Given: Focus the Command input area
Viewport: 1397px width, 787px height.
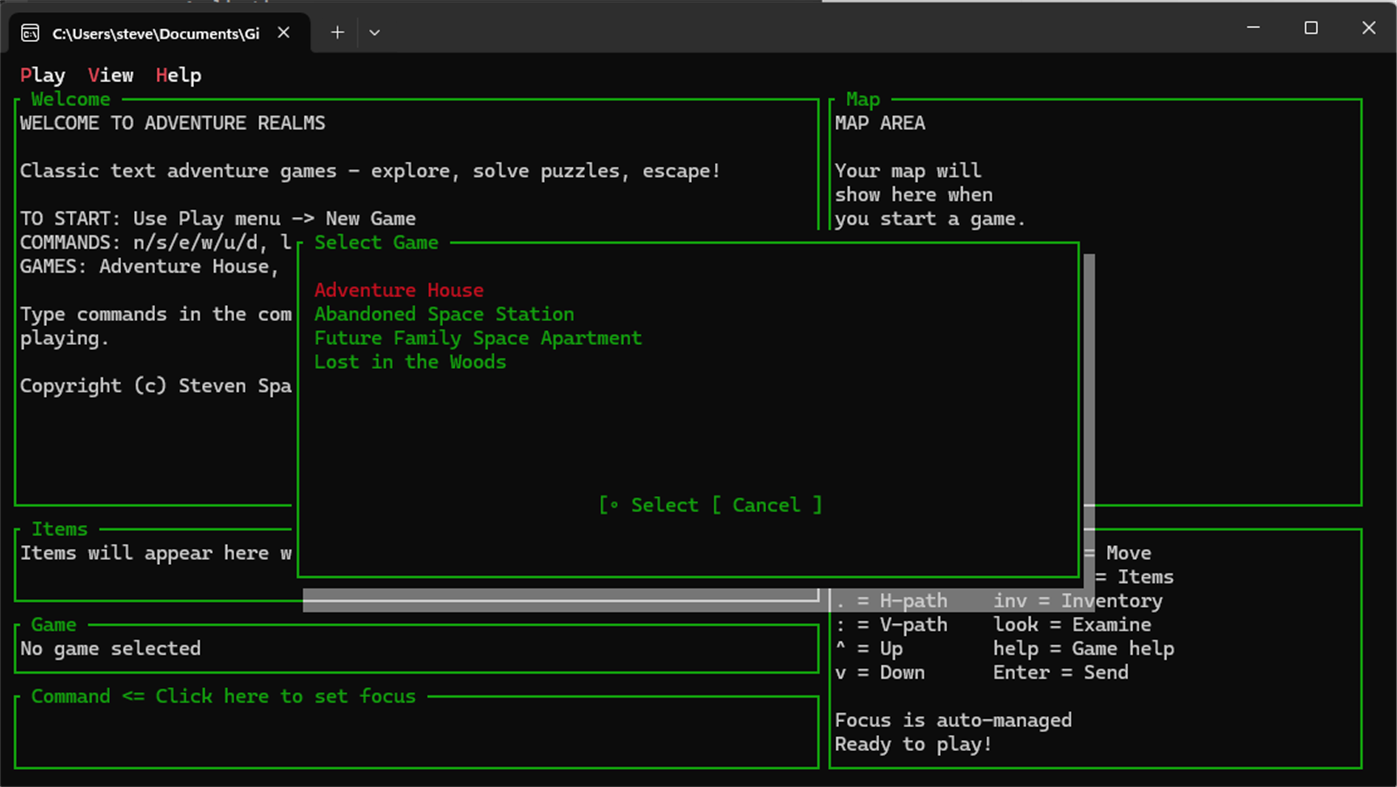Looking at the screenshot, I should click(x=416, y=732).
